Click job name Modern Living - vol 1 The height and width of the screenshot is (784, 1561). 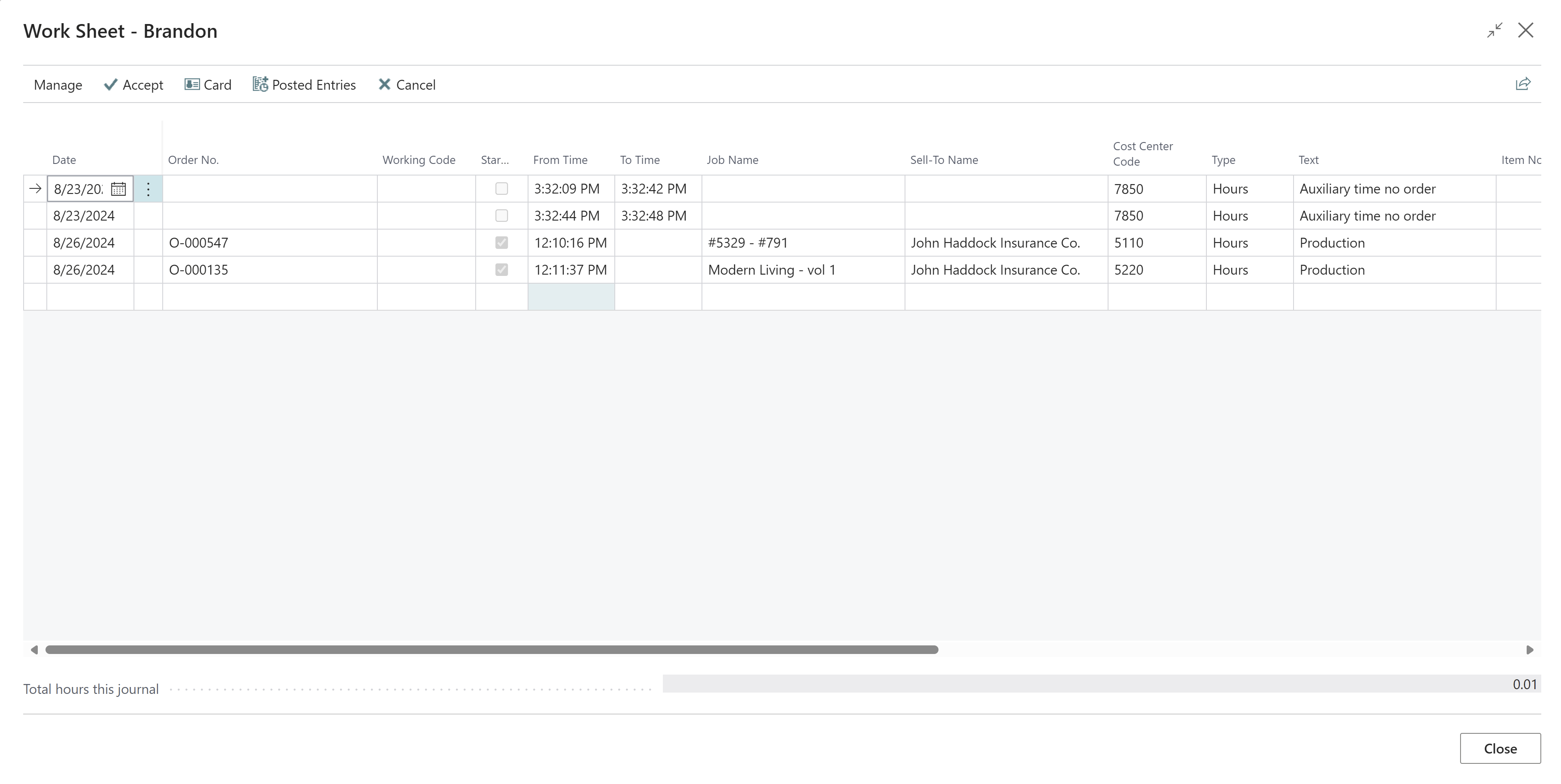click(x=803, y=269)
